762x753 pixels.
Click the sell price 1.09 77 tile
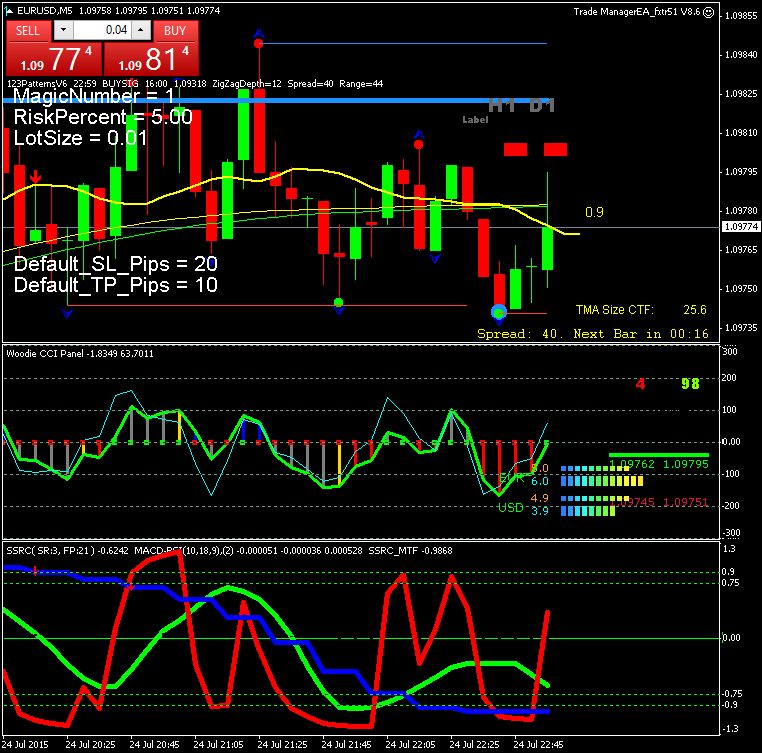click(54, 59)
